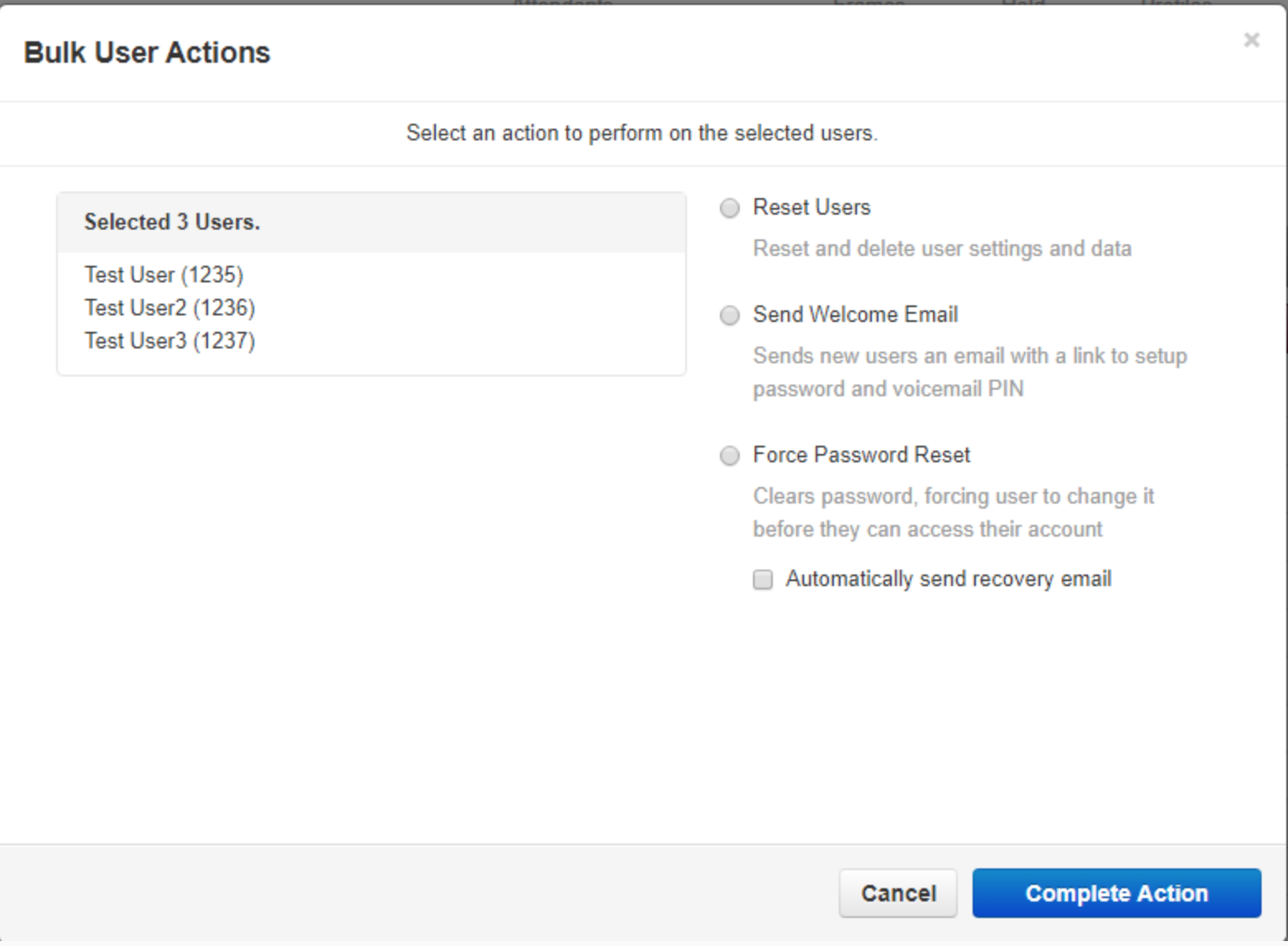Click the Selected 3 Users header

point(172,222)
